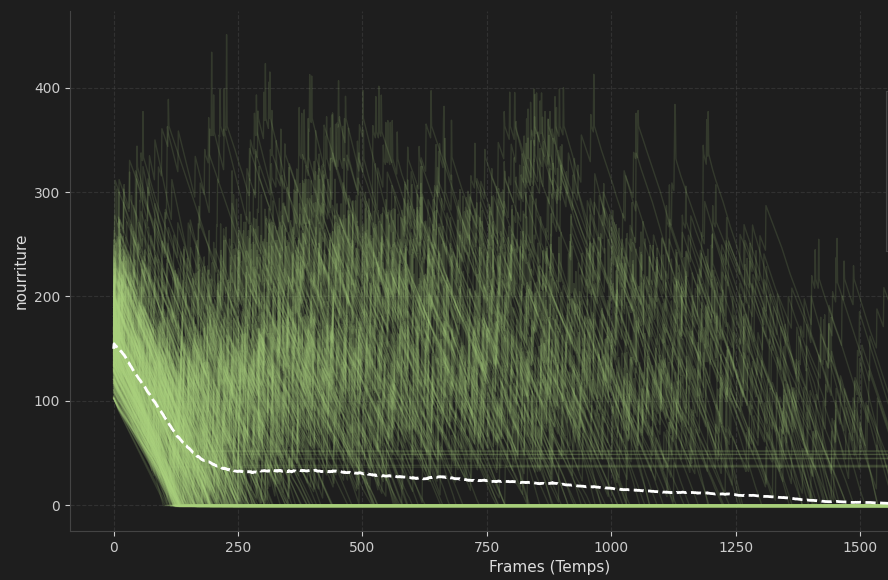Click the 1000 x-axis tick label

611,547
